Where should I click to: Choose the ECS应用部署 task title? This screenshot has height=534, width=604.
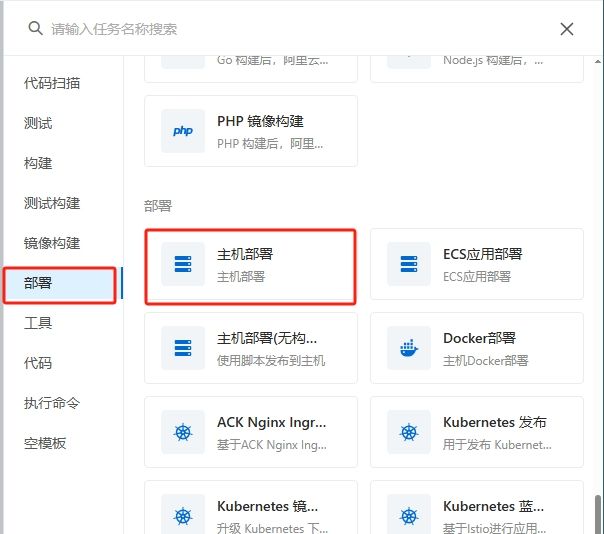pos(483,254)
